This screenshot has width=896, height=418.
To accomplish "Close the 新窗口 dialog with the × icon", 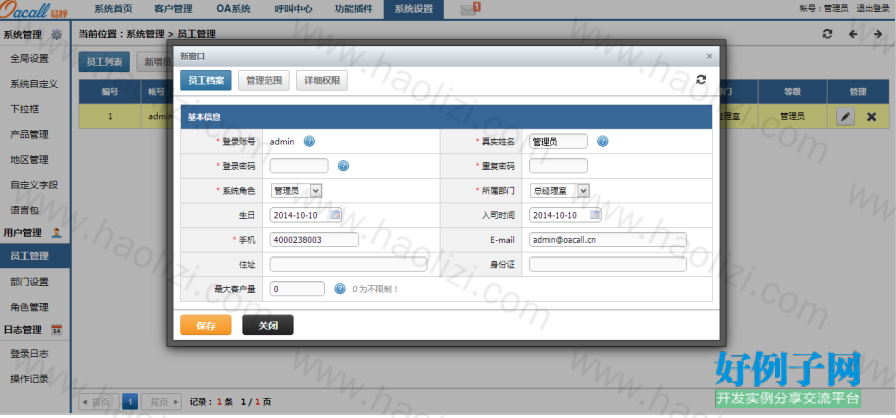I will coord(709,56).
